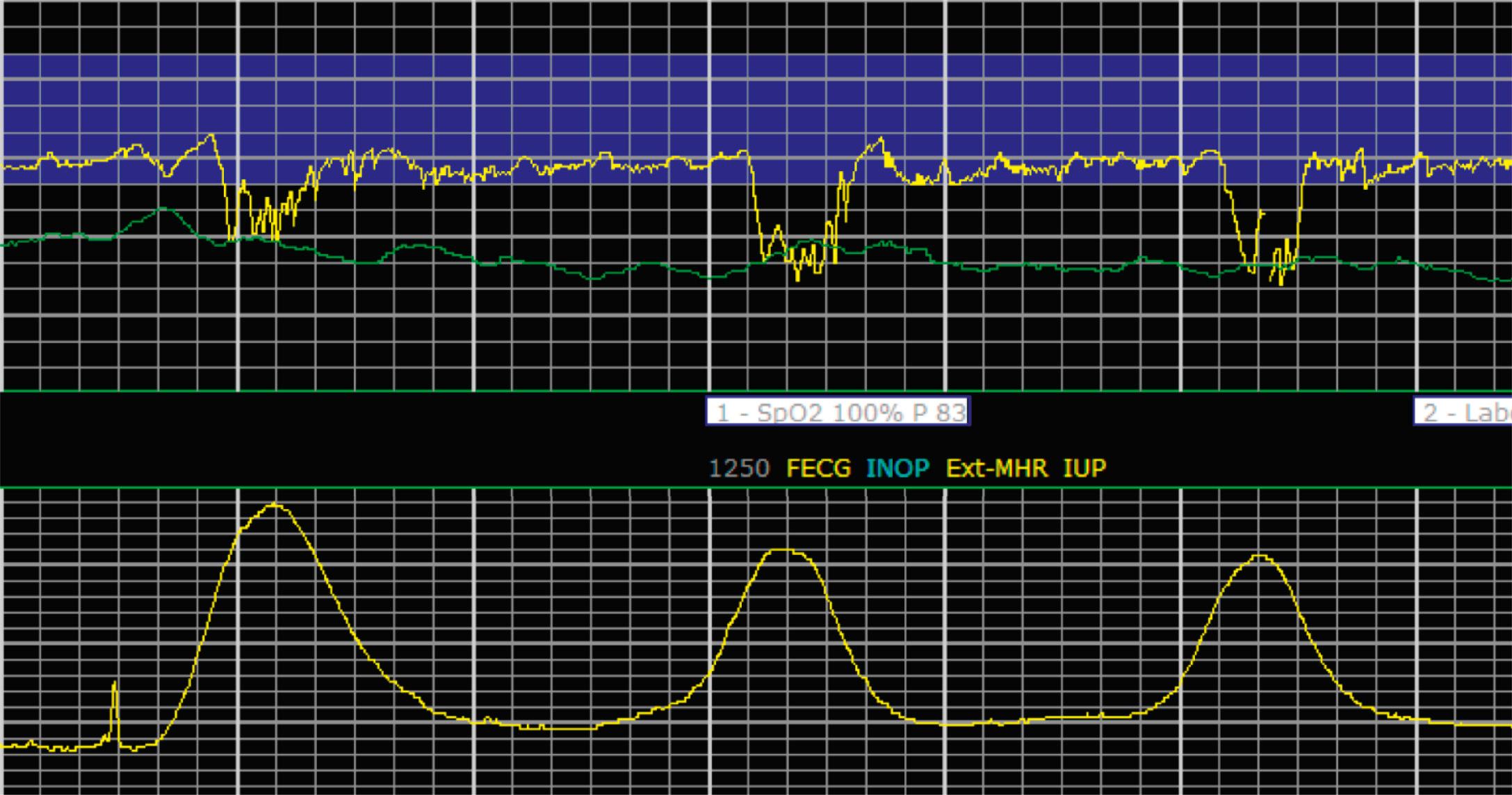Open the partially visible '2 - Lab' annotation

(x=1463, y=412)
